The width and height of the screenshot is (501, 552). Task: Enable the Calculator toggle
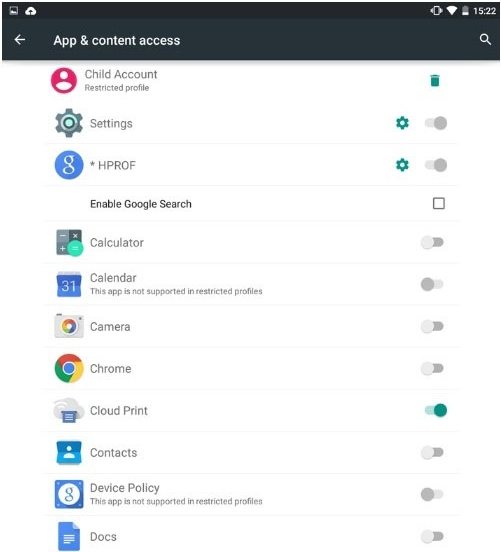coord(432,242)
